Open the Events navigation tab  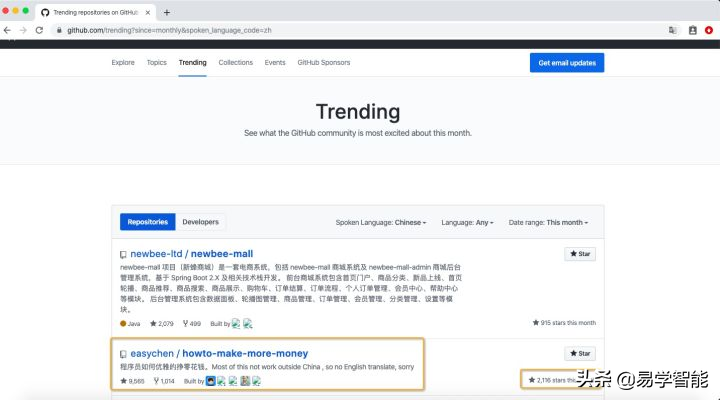click(275, 62)
